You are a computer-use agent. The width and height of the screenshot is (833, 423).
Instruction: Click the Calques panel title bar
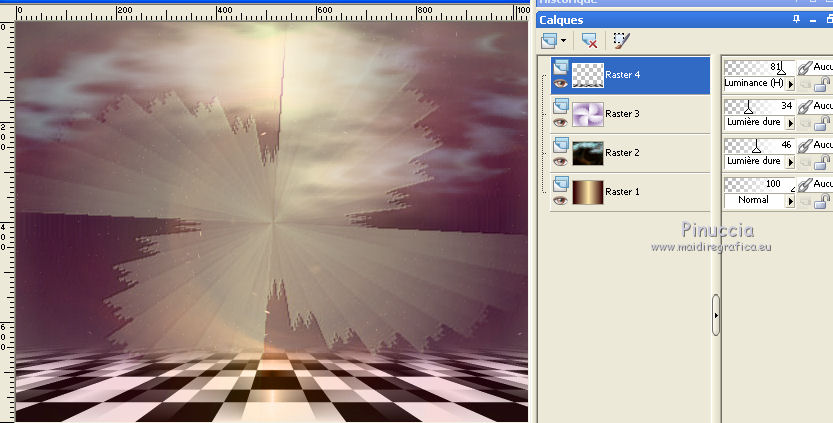pyautogui.click(x=684, y=20)
